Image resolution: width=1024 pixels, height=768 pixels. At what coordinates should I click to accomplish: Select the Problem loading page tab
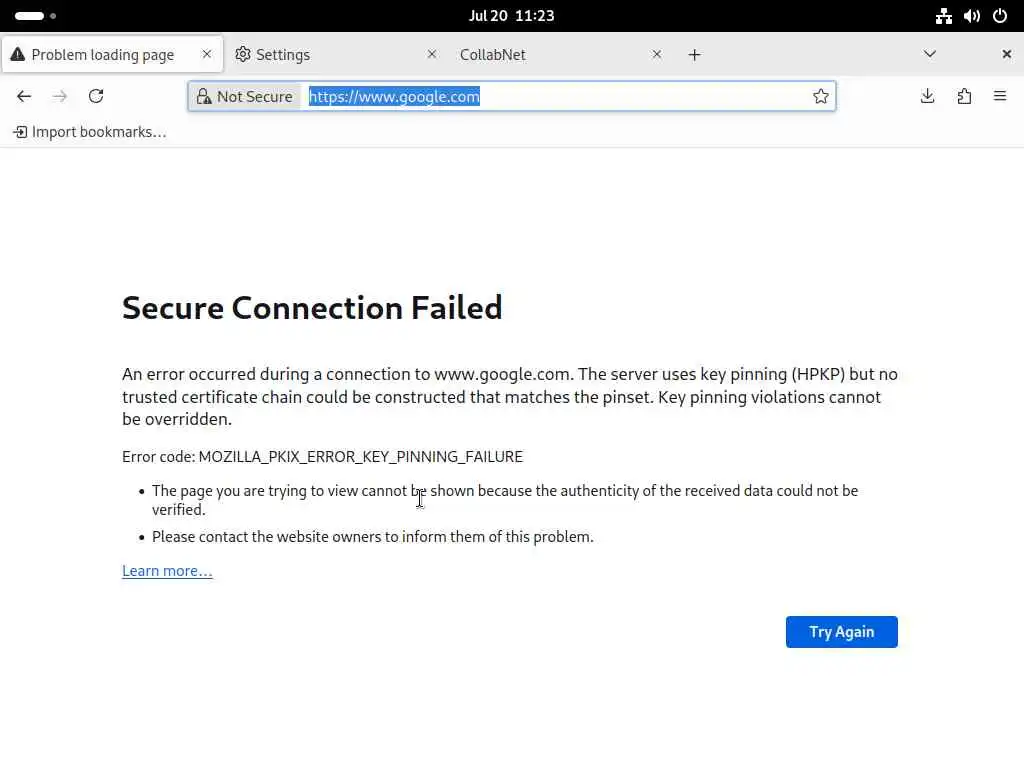point(100,55)
